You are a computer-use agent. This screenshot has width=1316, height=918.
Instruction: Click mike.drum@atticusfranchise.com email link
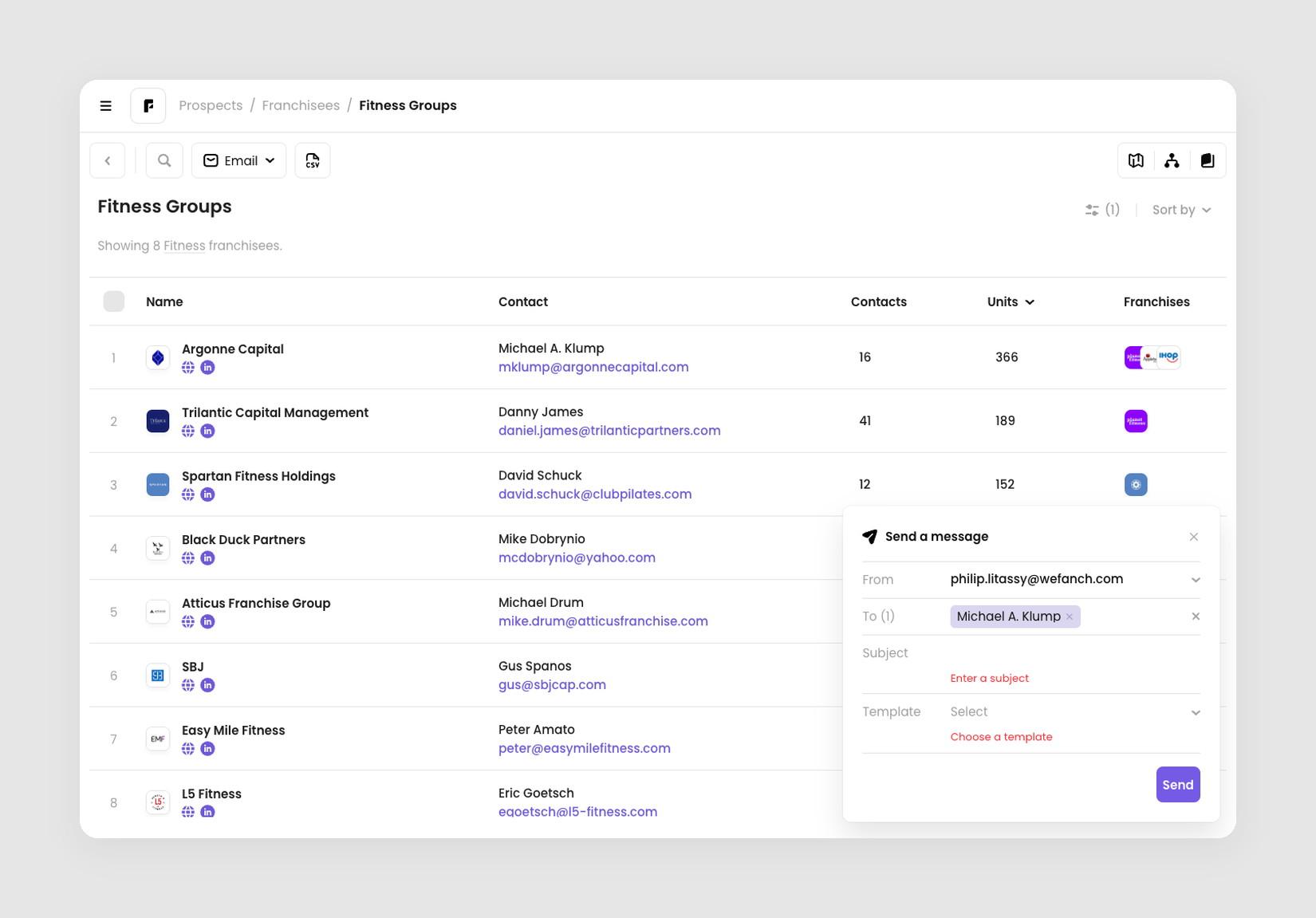[x=603, y=621]
